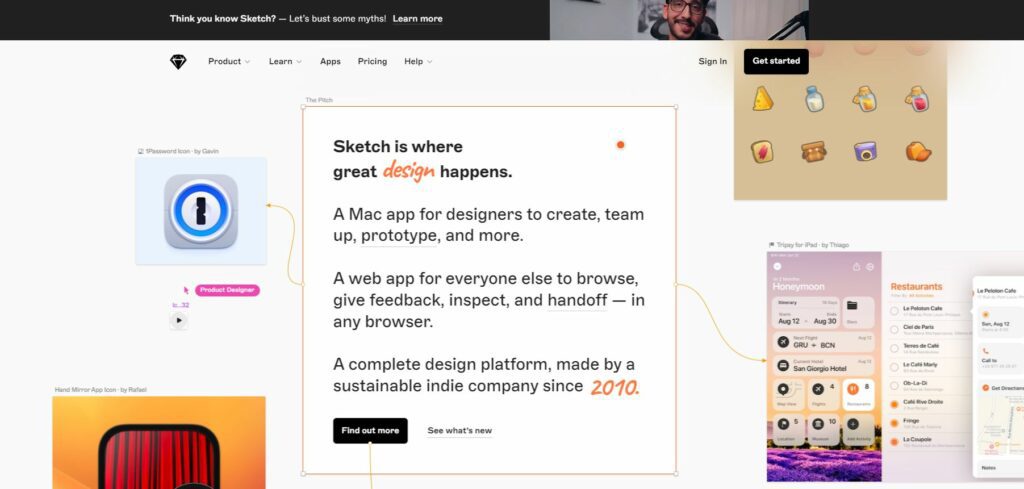Follow the Learn more banner link
The height and width of the screenshot is (489, 1024).
[x=417, y=19]
